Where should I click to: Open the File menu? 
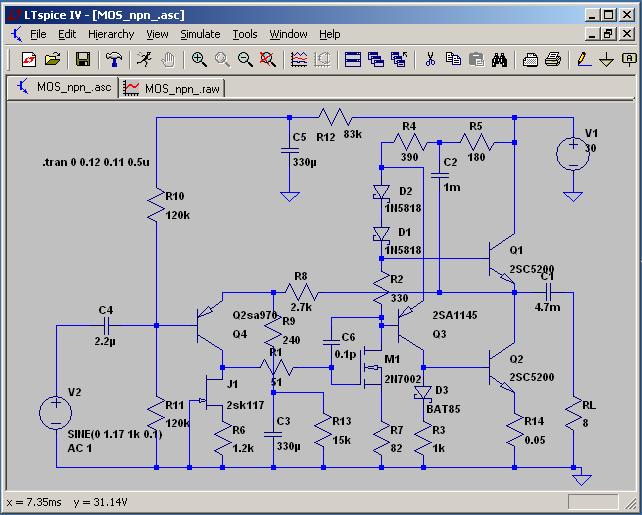tap(38, 34)
